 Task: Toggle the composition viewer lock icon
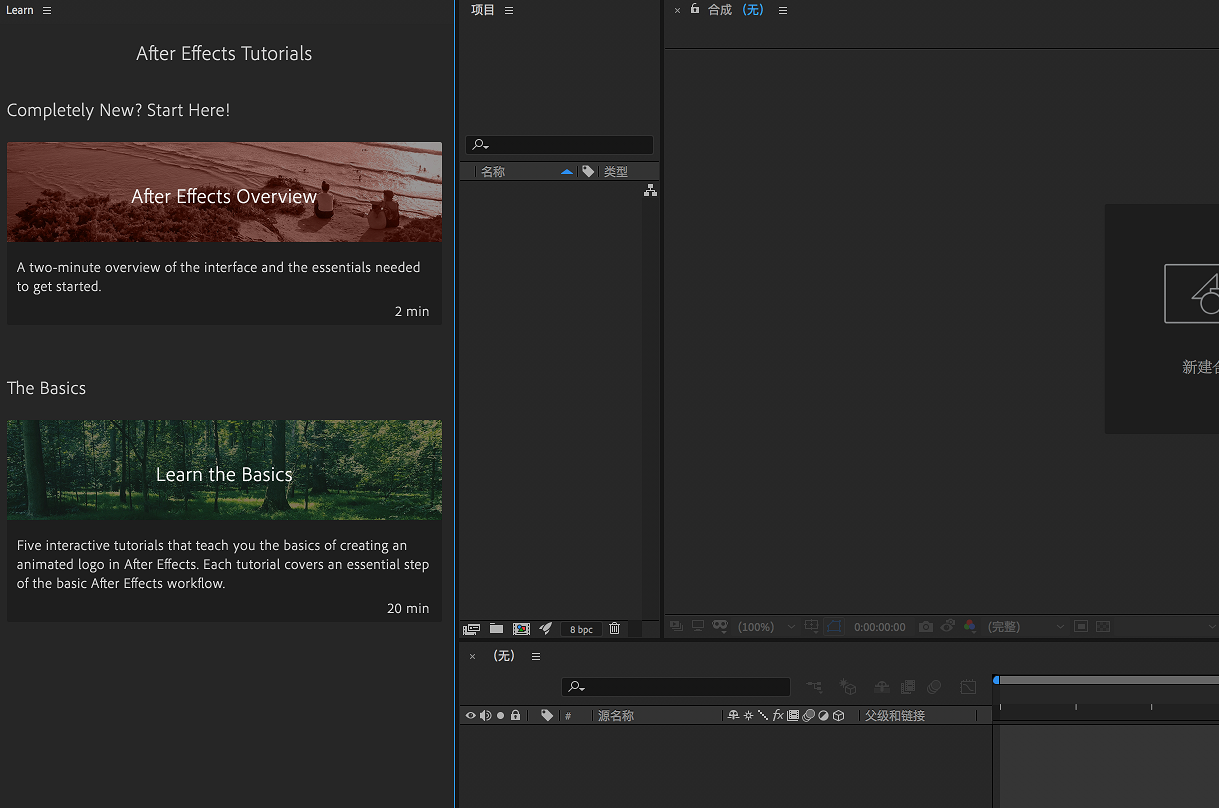(695, 9)
